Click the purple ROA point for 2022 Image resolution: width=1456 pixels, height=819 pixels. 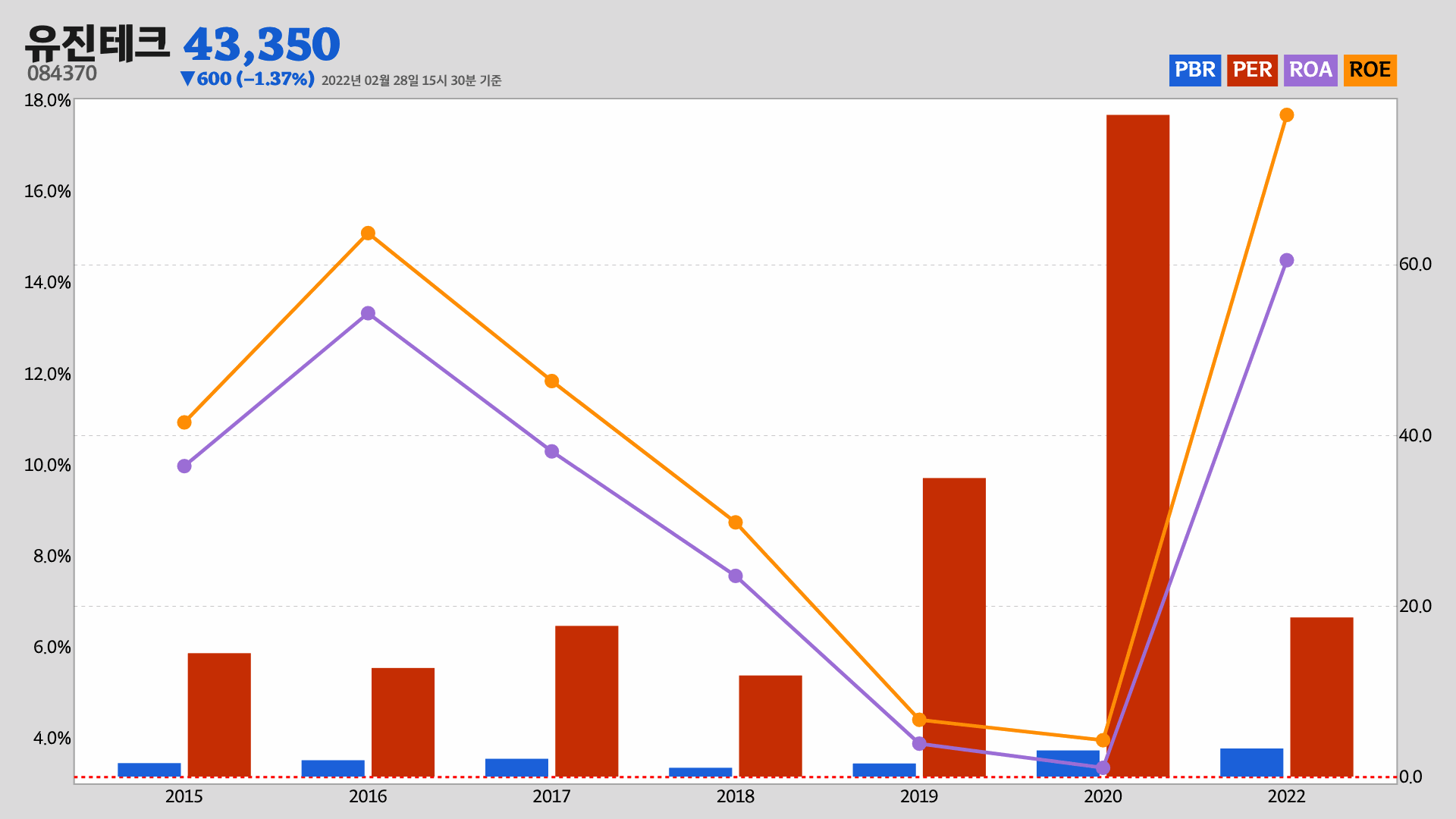[x=1287, y=261]
